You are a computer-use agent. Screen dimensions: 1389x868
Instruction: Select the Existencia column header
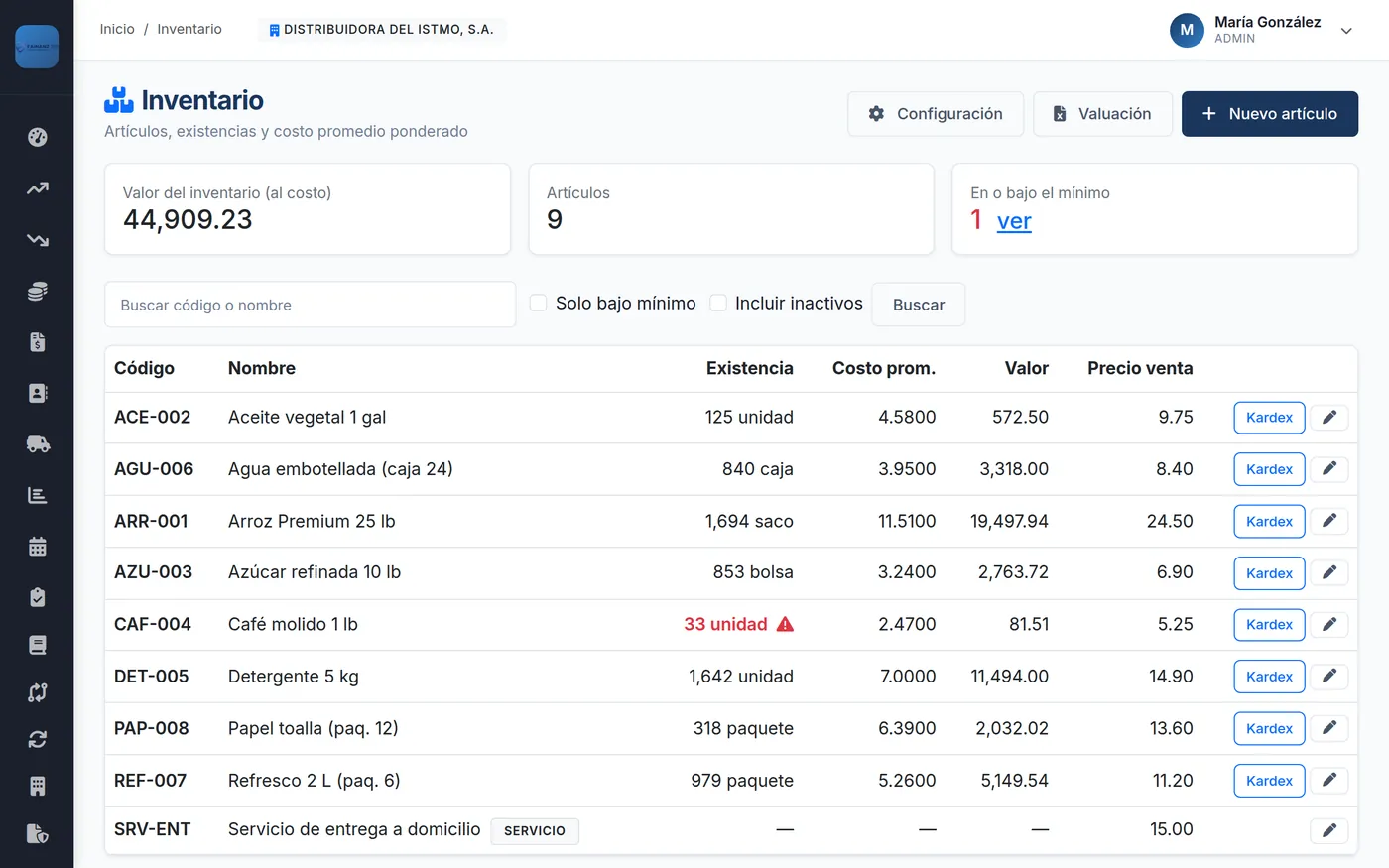(x=750, y=368)
